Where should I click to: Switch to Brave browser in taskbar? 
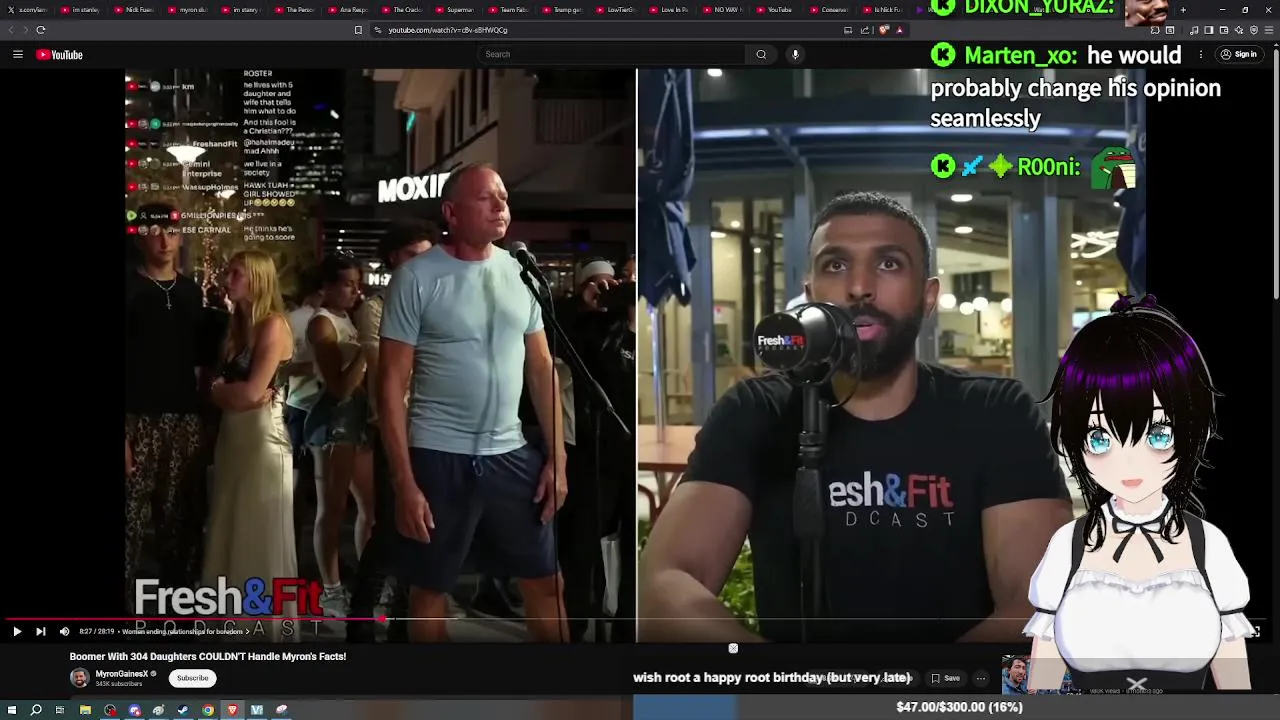(x=232, y=710)
